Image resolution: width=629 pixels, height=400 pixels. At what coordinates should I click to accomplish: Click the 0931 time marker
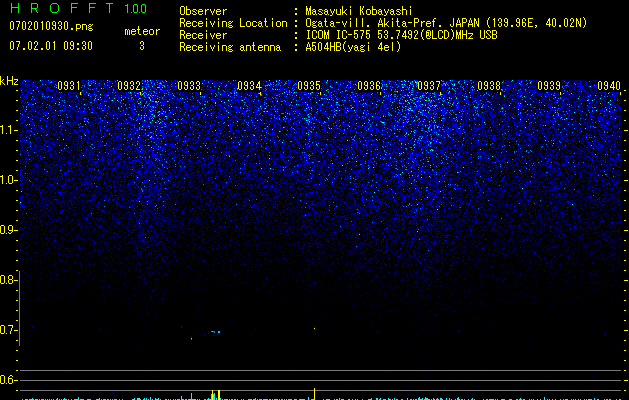[69, 85]
